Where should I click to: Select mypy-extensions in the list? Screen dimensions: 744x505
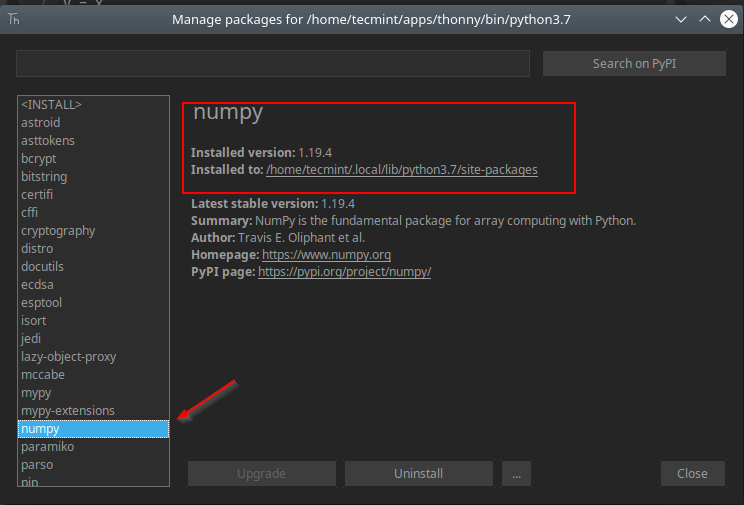pos(68,411)
